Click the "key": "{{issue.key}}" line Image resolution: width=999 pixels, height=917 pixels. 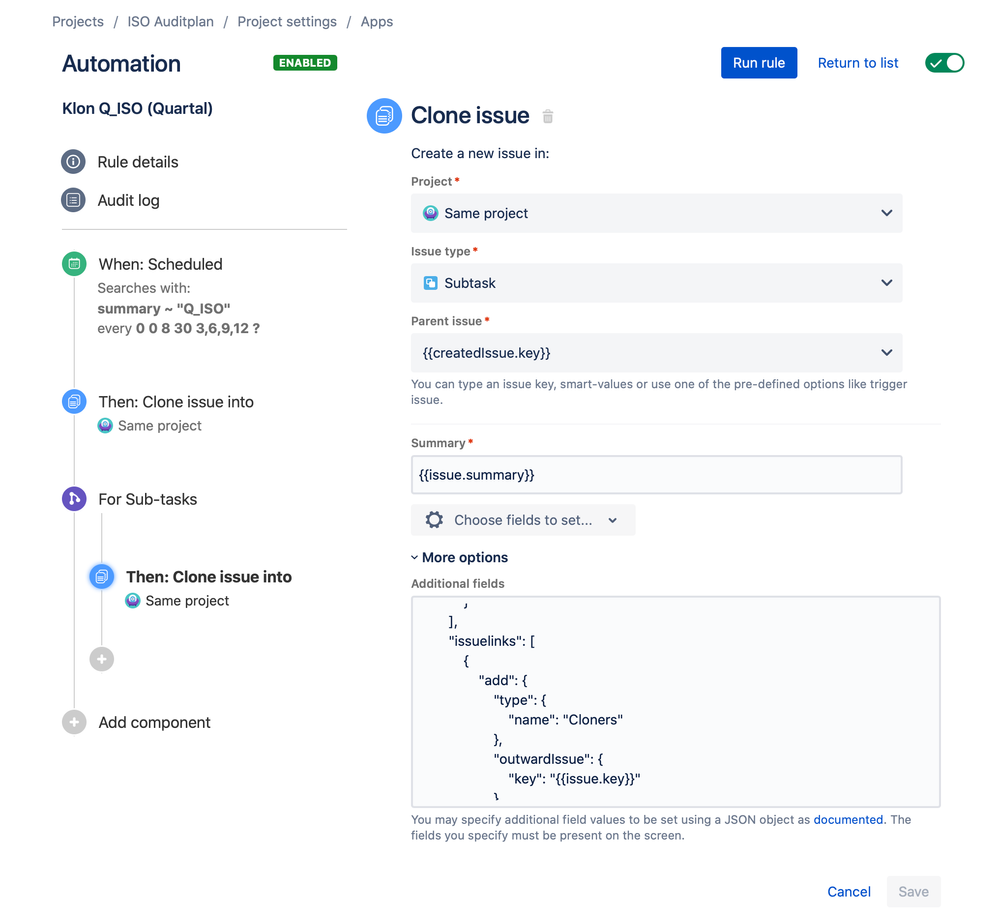[x=574, y=778]
